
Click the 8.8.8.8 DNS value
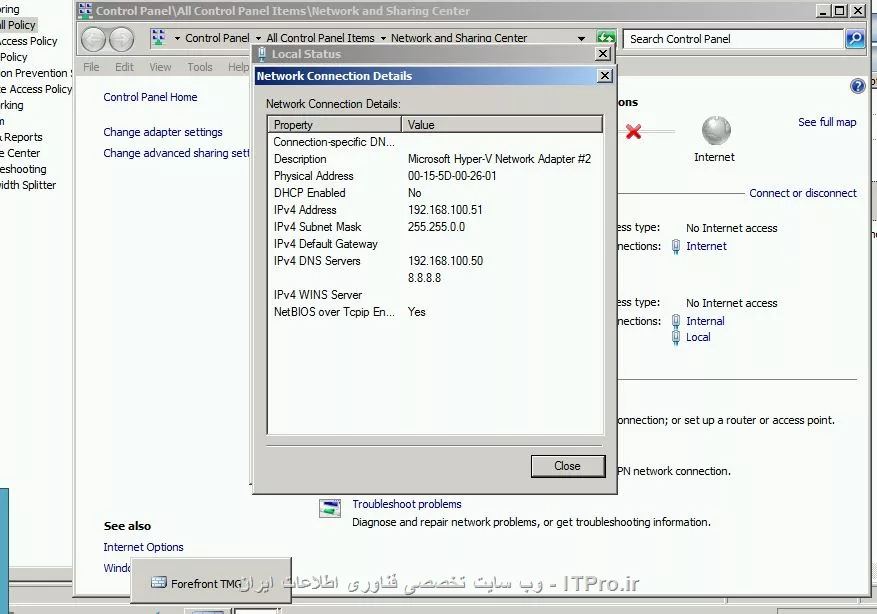point(424,278)
